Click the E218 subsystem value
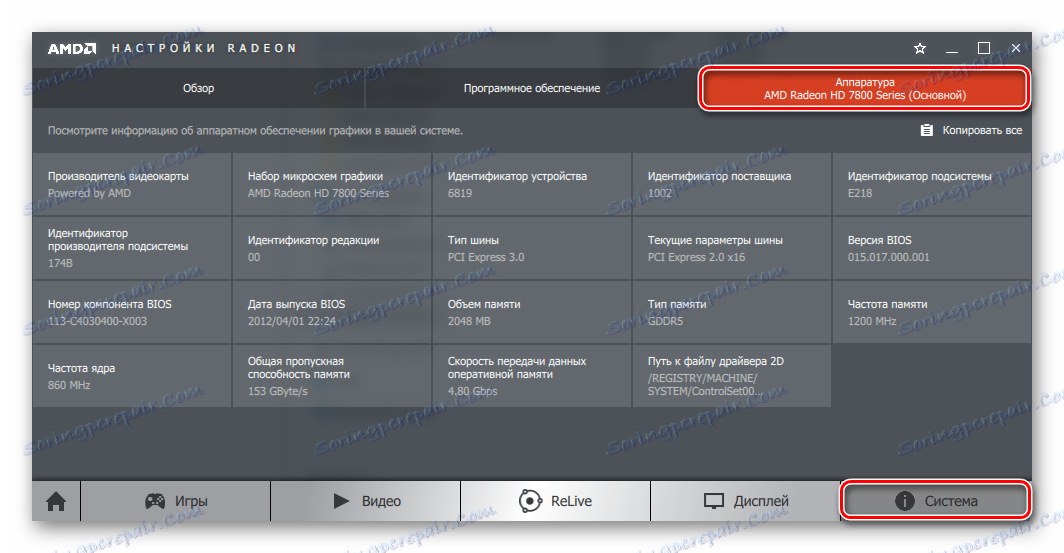Viewport: 1064px width, 553px height. pyautogui.click(x=860, y=193)
